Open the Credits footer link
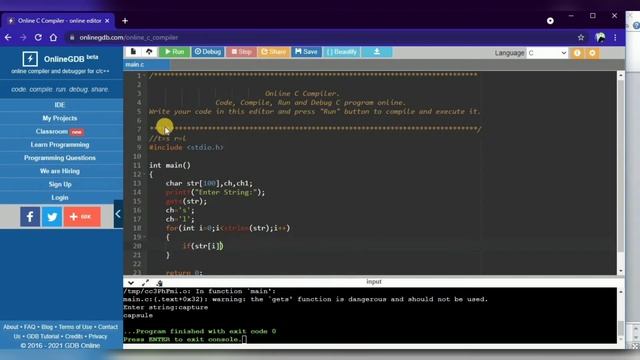Viewport: 640px width, 360px height. tap(74, 336)
